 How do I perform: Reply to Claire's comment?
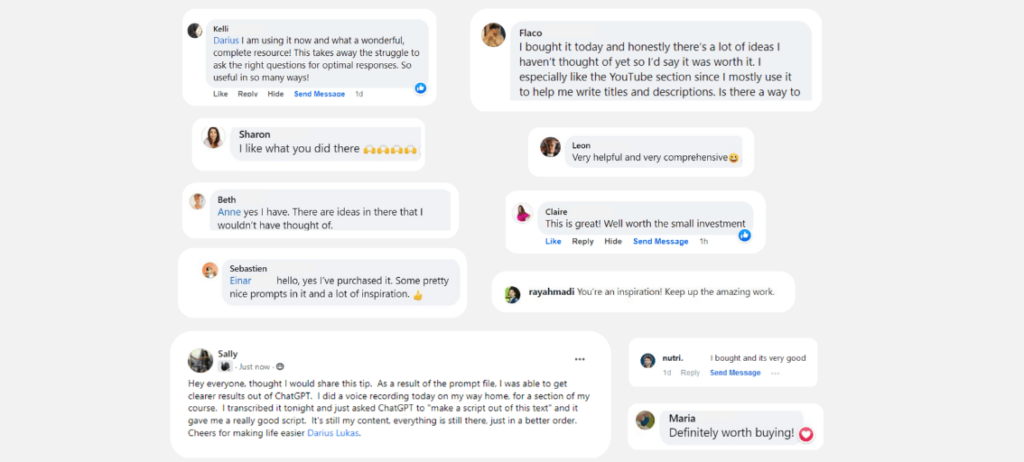[583, 241]
